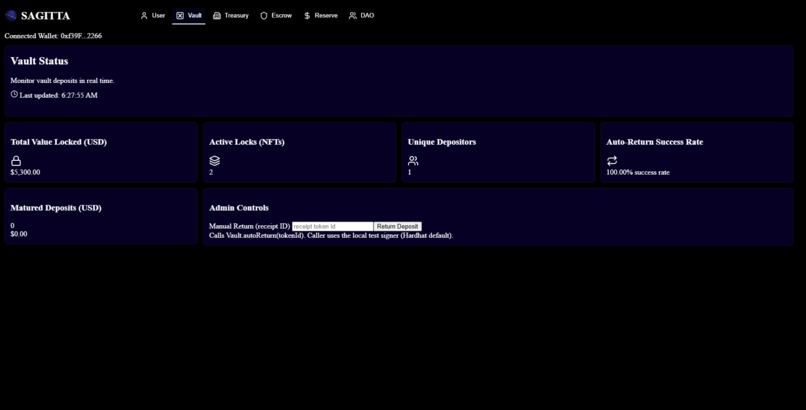The width and height of the screenshot is (806, 410).
Task: Switch to the Vault tab
Action: pos(189,15)
